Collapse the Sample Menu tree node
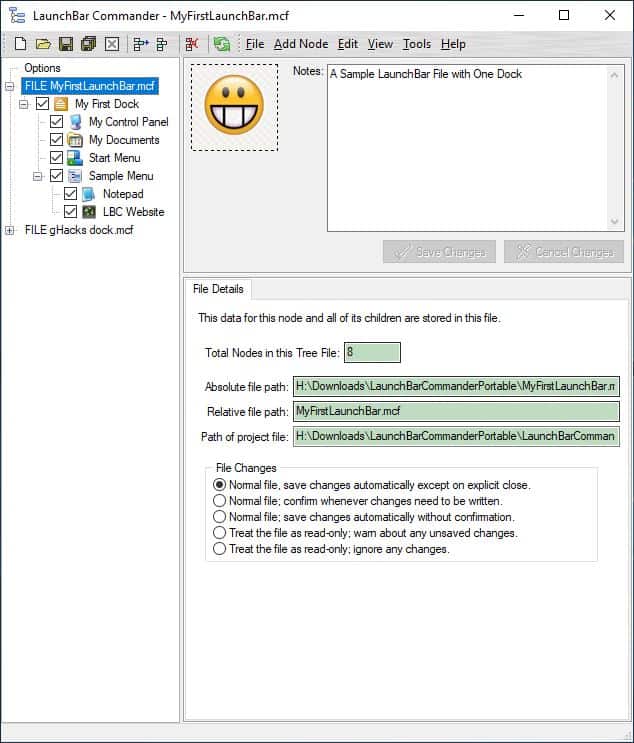634x743 pixels. pos(37,176)
